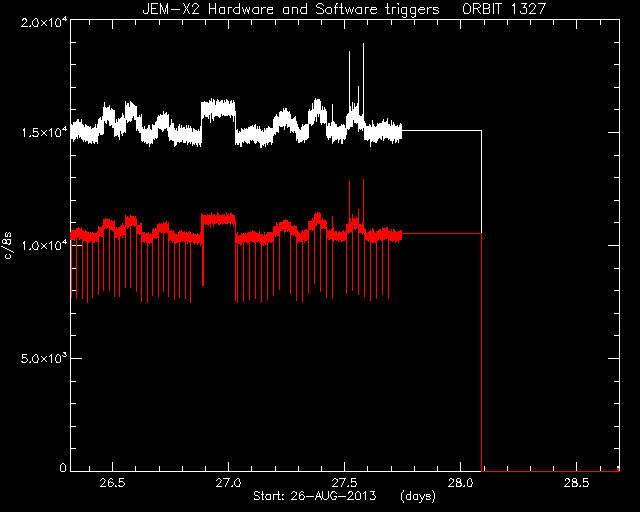640x512 pixels.
Task: Click the flat white horizontal line after 27.75
Action: coord(442,131)
